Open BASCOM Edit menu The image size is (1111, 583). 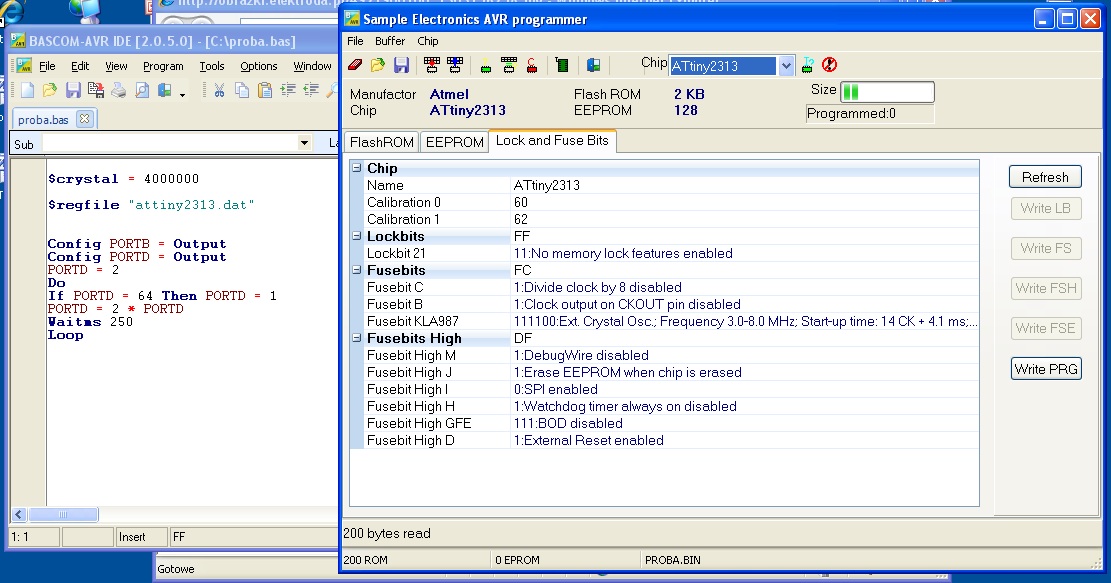point(79,66)
